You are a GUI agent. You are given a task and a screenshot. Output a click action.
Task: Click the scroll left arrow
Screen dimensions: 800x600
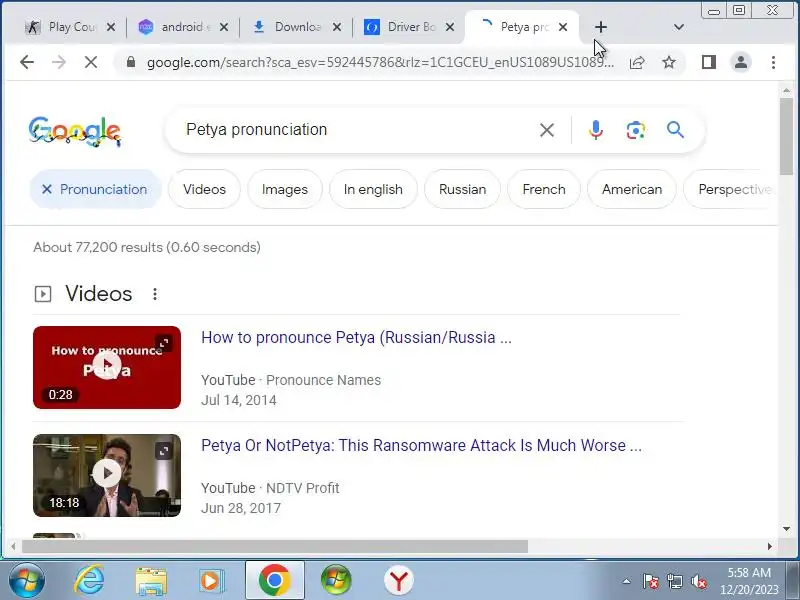13,546
